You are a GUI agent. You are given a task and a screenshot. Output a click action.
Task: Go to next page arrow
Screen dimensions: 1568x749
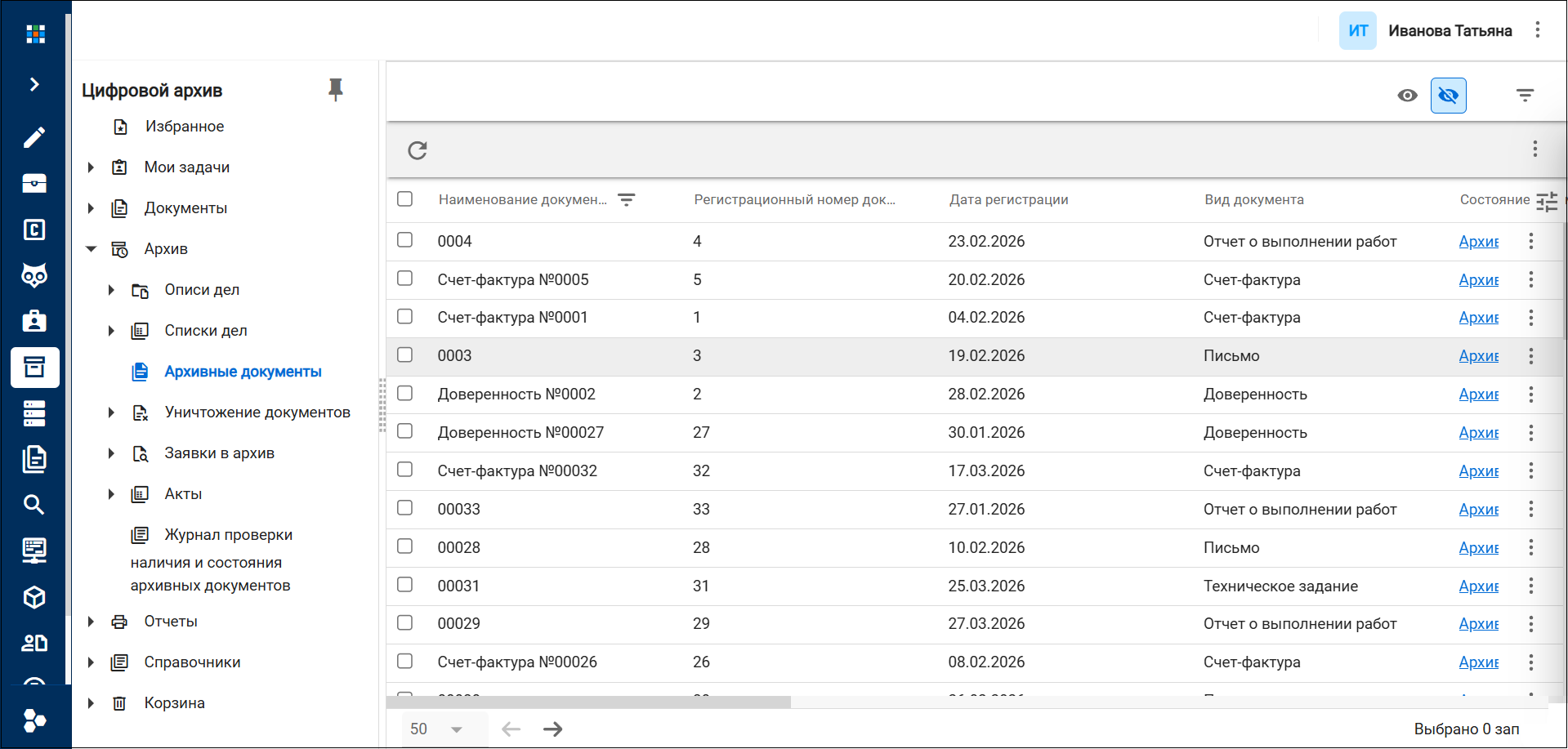553,729
